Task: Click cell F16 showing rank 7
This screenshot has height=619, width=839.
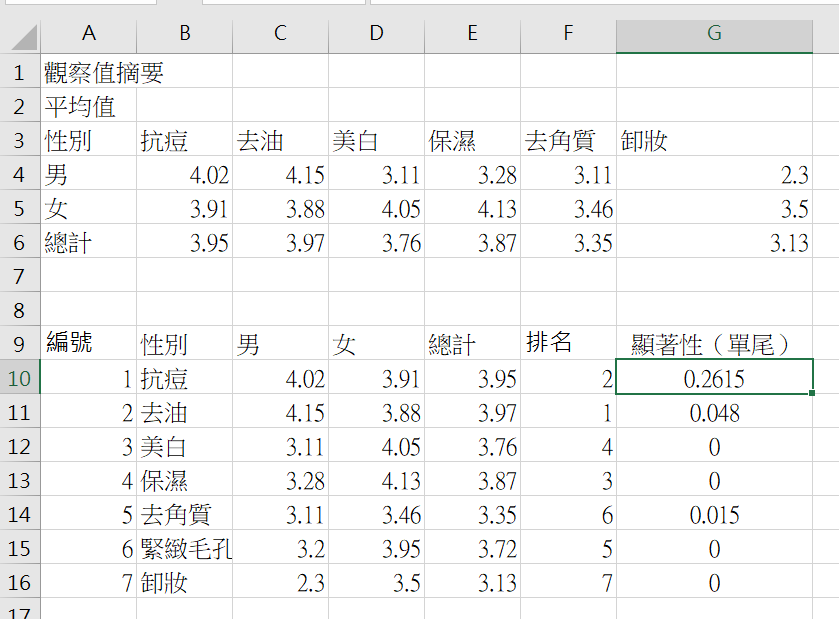Action: point(568,582)
